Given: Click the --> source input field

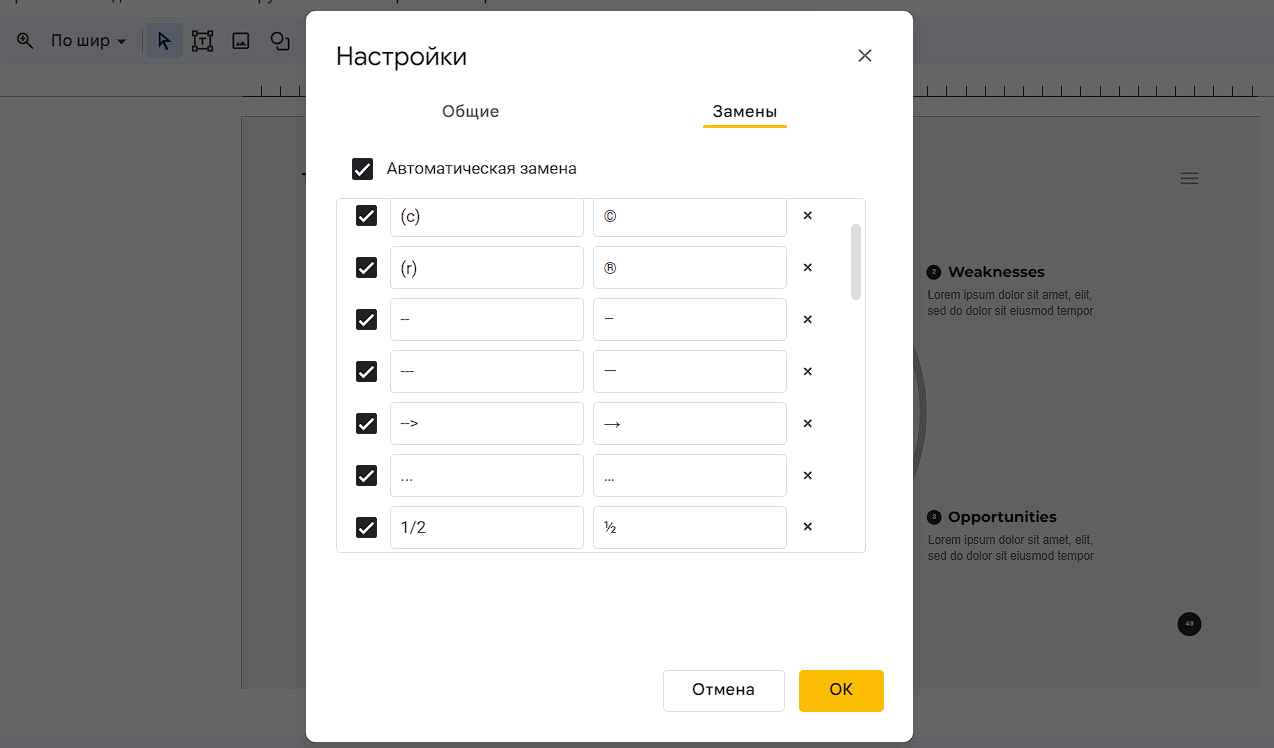Looking at the screenshot, I should pos(487,423).
